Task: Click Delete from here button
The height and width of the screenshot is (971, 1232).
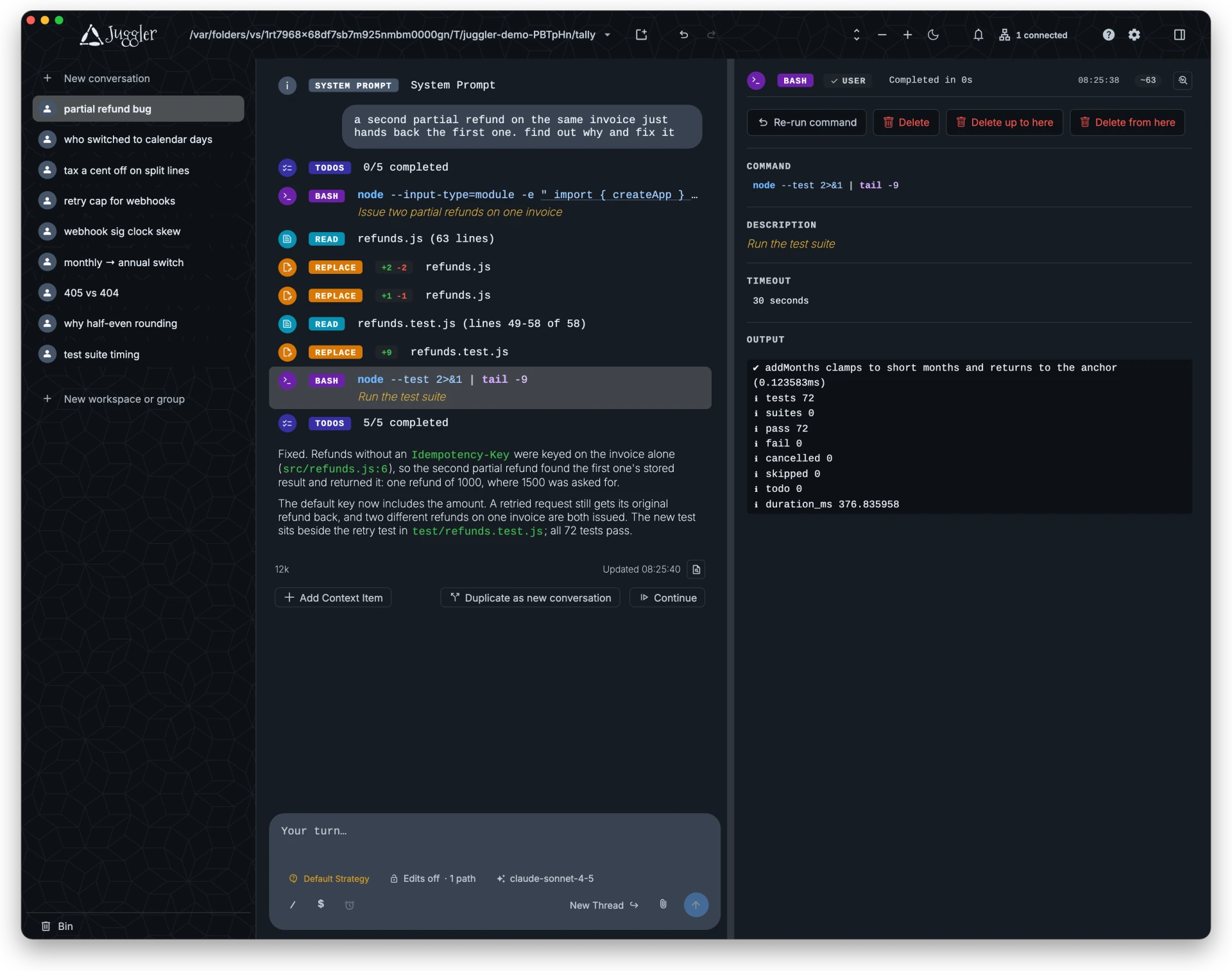Action: (x=1127, y=122)
